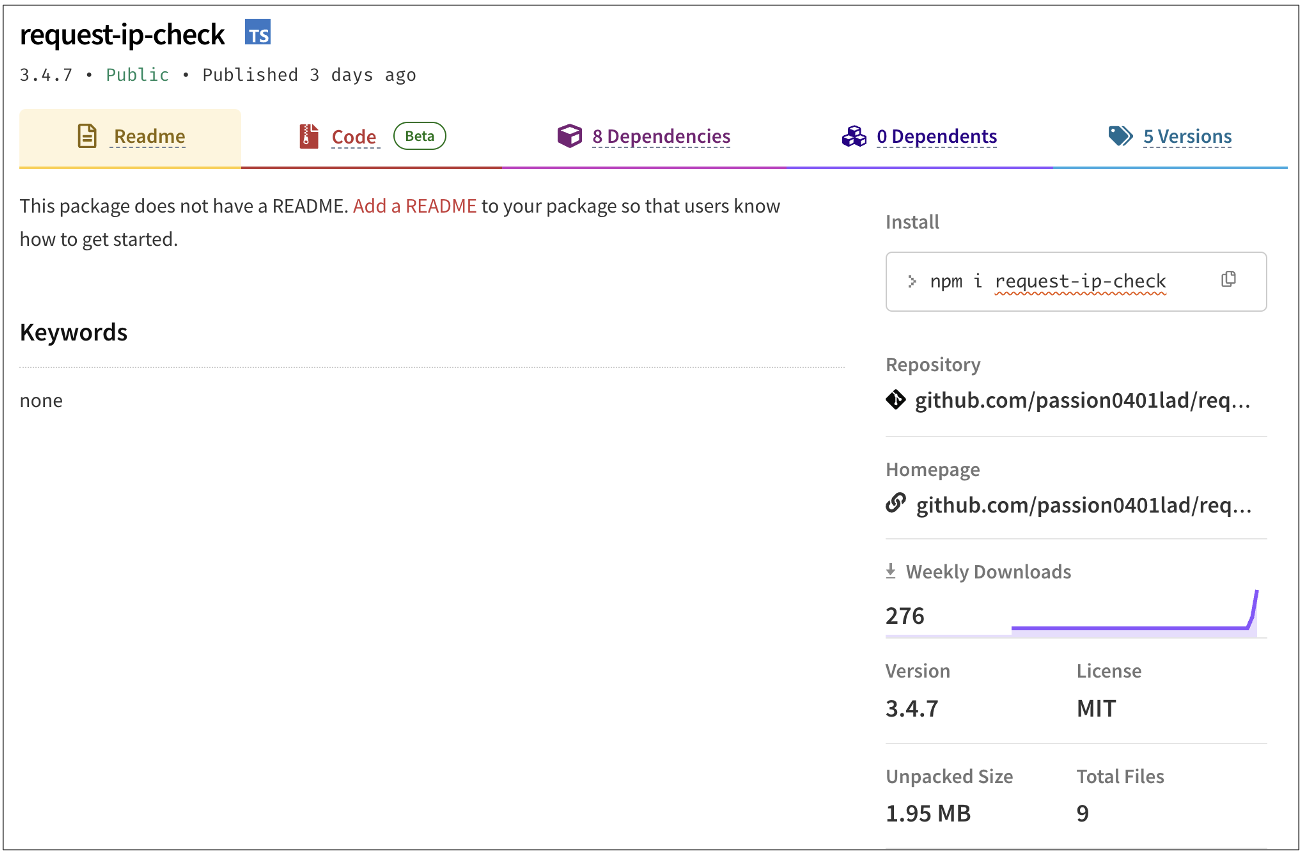View the 0 Dependents tab
The height and width of the screenshot is (856, 1306).
tap(936, 137)
